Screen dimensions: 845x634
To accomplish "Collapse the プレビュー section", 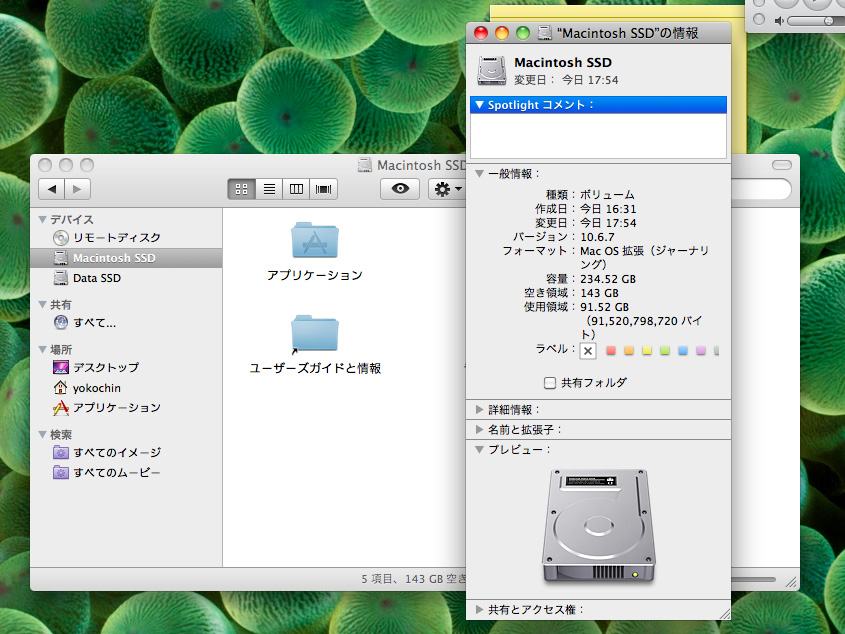I will 479,450.
